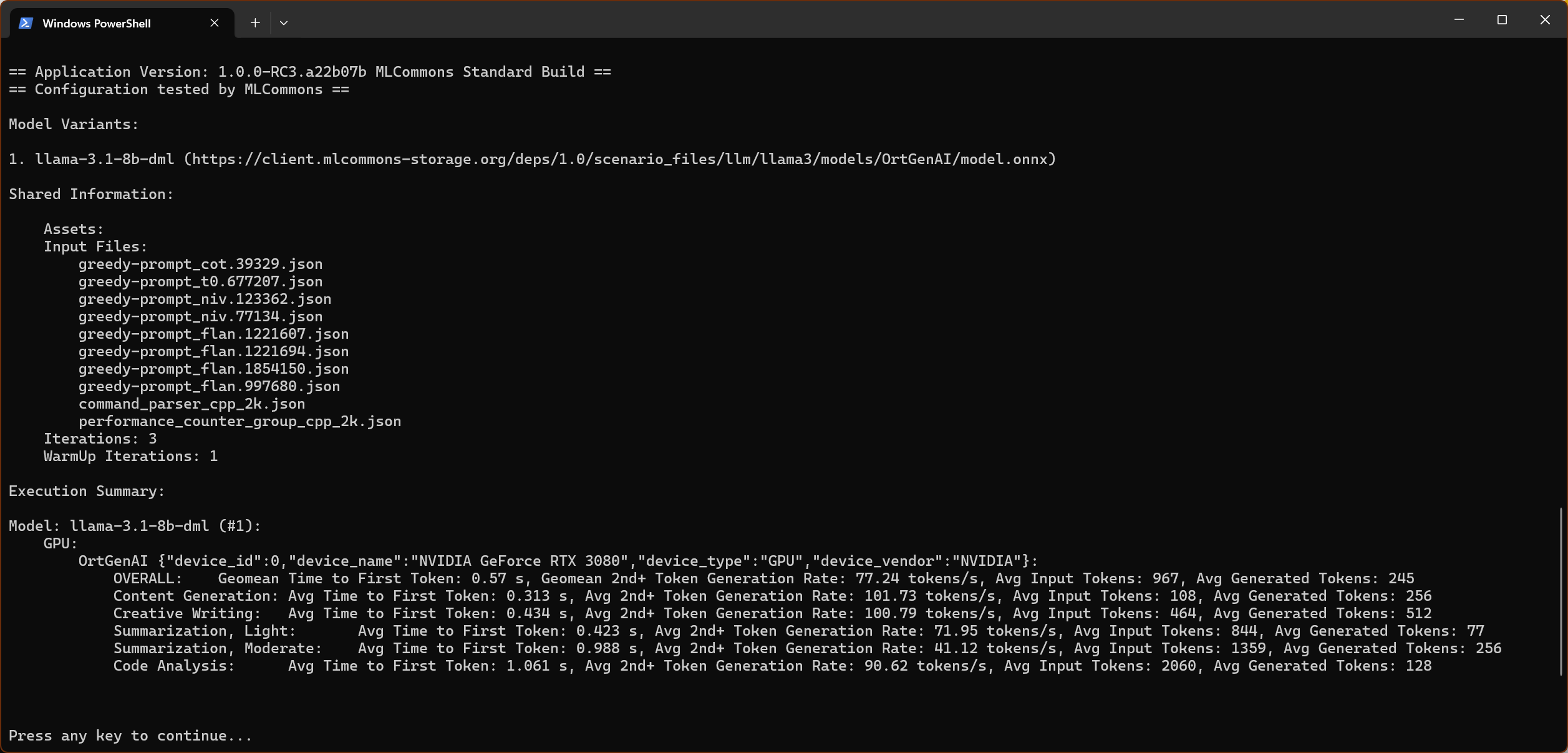Click the 'WarmUp Iterations: 1' line
The image size is (1568, 753).
click(x=130, y=456)
